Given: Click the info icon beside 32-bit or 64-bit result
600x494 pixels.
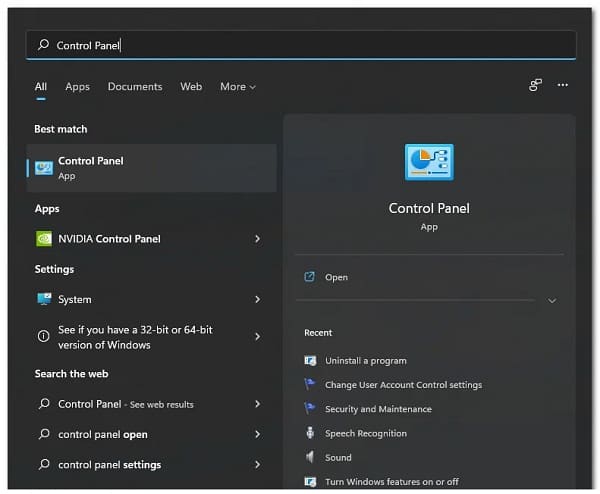Looking at the screenshot, I should point(44,336).
